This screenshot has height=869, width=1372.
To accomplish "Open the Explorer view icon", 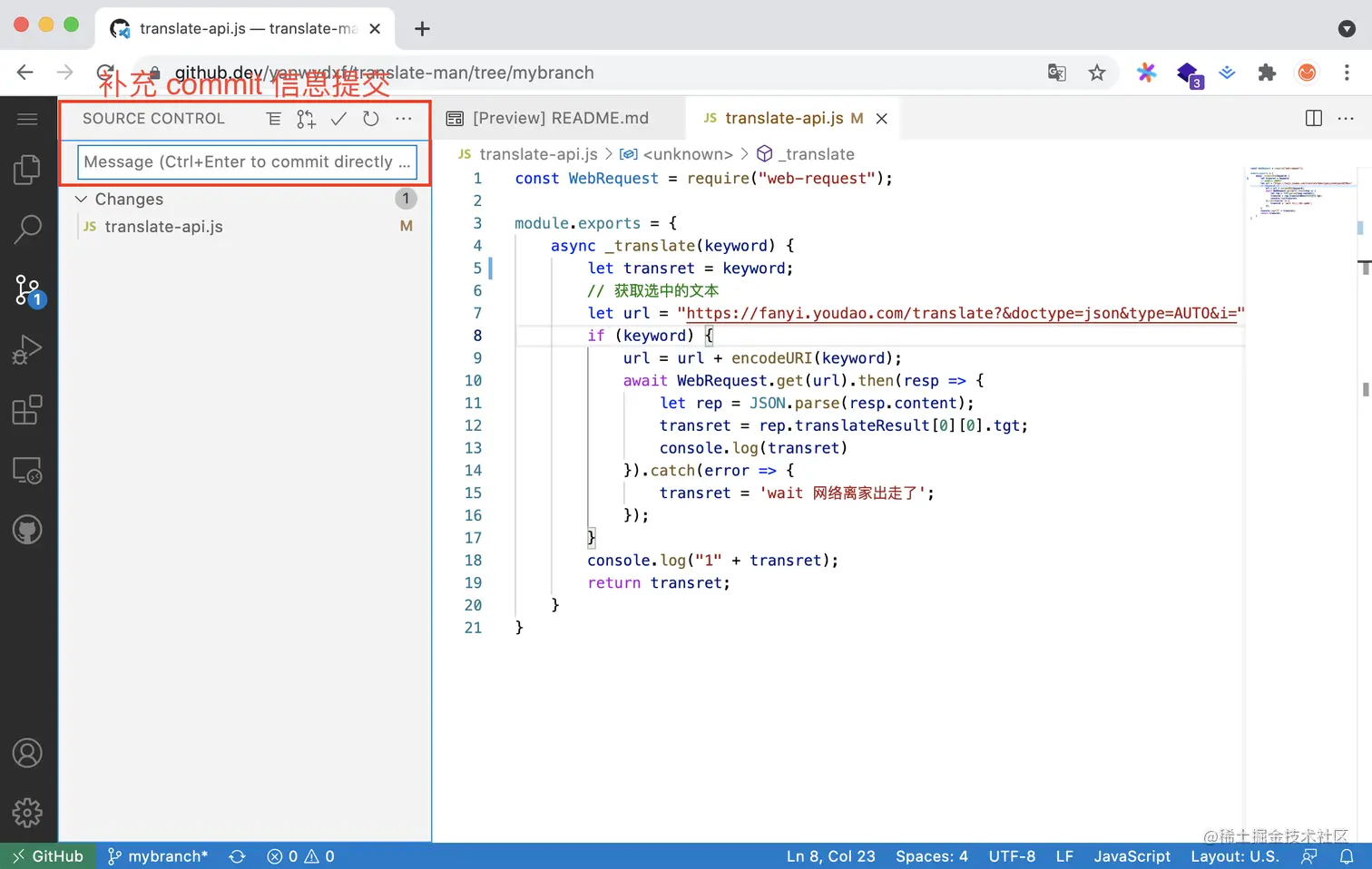I will click(27, 170).
